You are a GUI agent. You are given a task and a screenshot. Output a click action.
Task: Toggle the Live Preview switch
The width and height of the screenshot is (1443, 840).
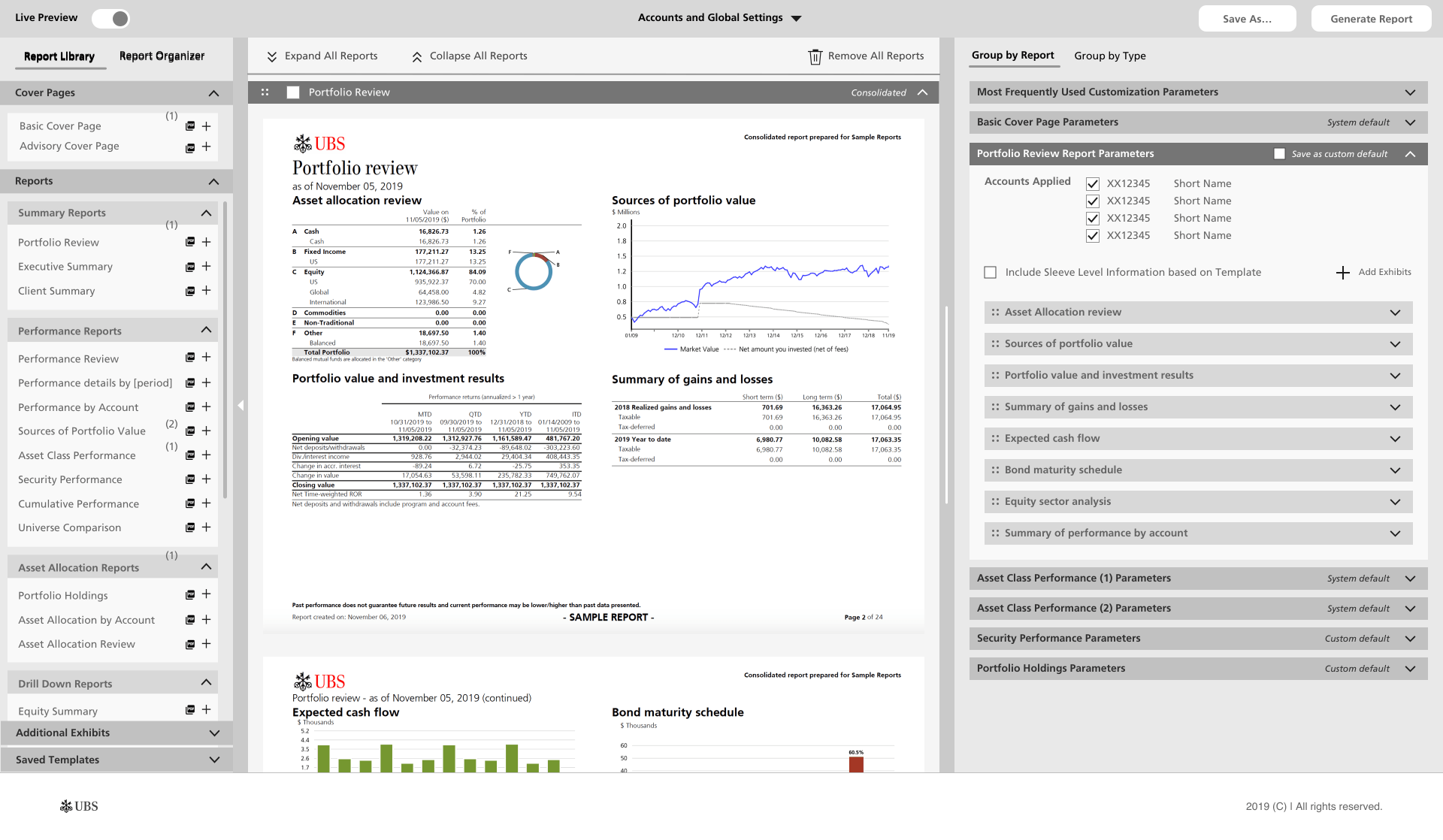click(x=111, y=18)
